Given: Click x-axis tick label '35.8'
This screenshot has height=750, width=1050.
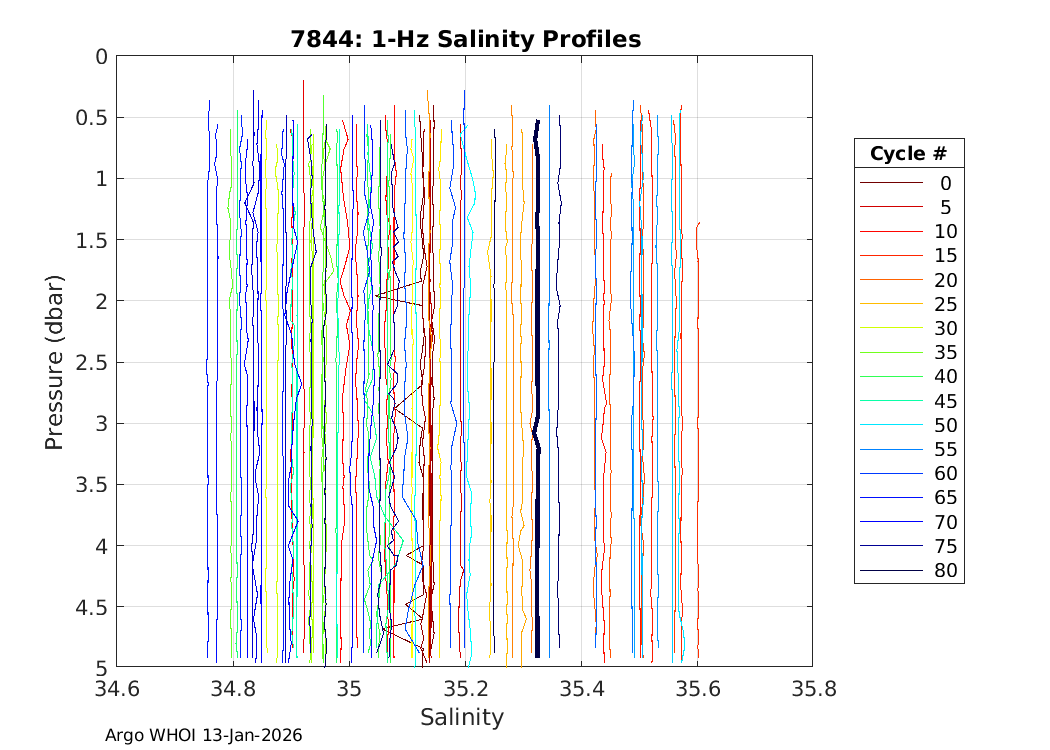Looking at the screenshot, I should coord(812,689).
